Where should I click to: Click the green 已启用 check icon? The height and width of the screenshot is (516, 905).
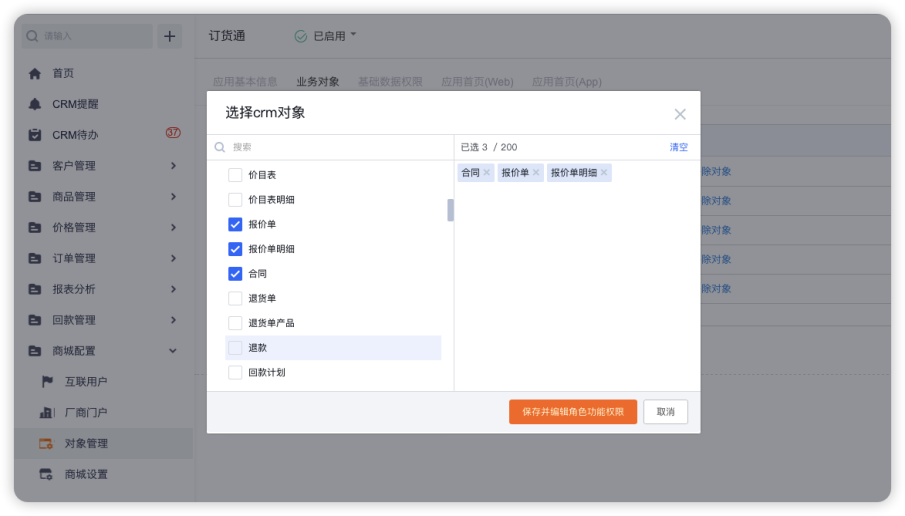[301, 36]
